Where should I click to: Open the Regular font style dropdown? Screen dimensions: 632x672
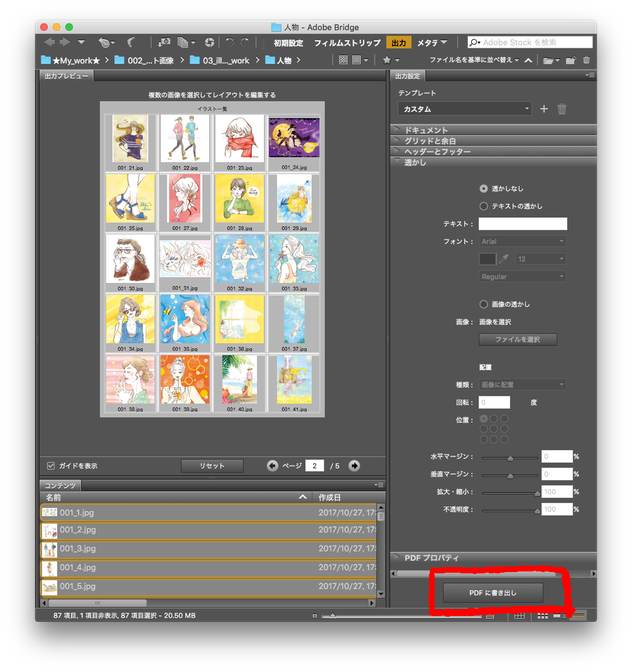[x=522, y=276]
